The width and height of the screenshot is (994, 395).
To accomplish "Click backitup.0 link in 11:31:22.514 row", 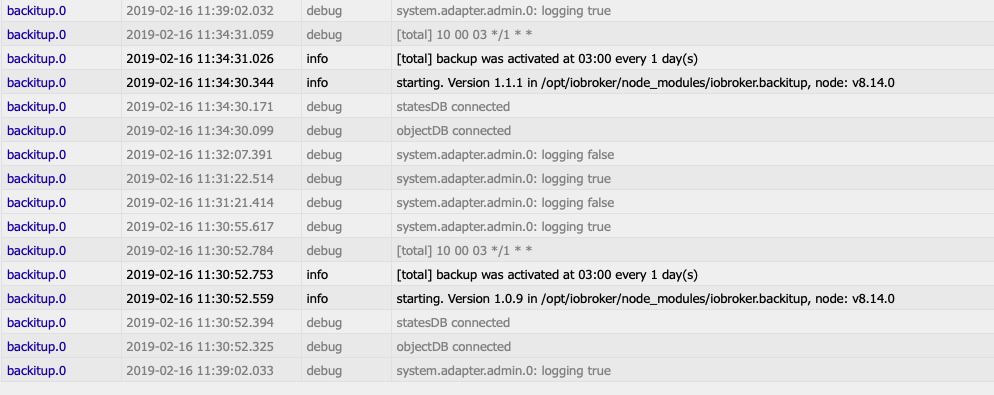I will point(36,179).
